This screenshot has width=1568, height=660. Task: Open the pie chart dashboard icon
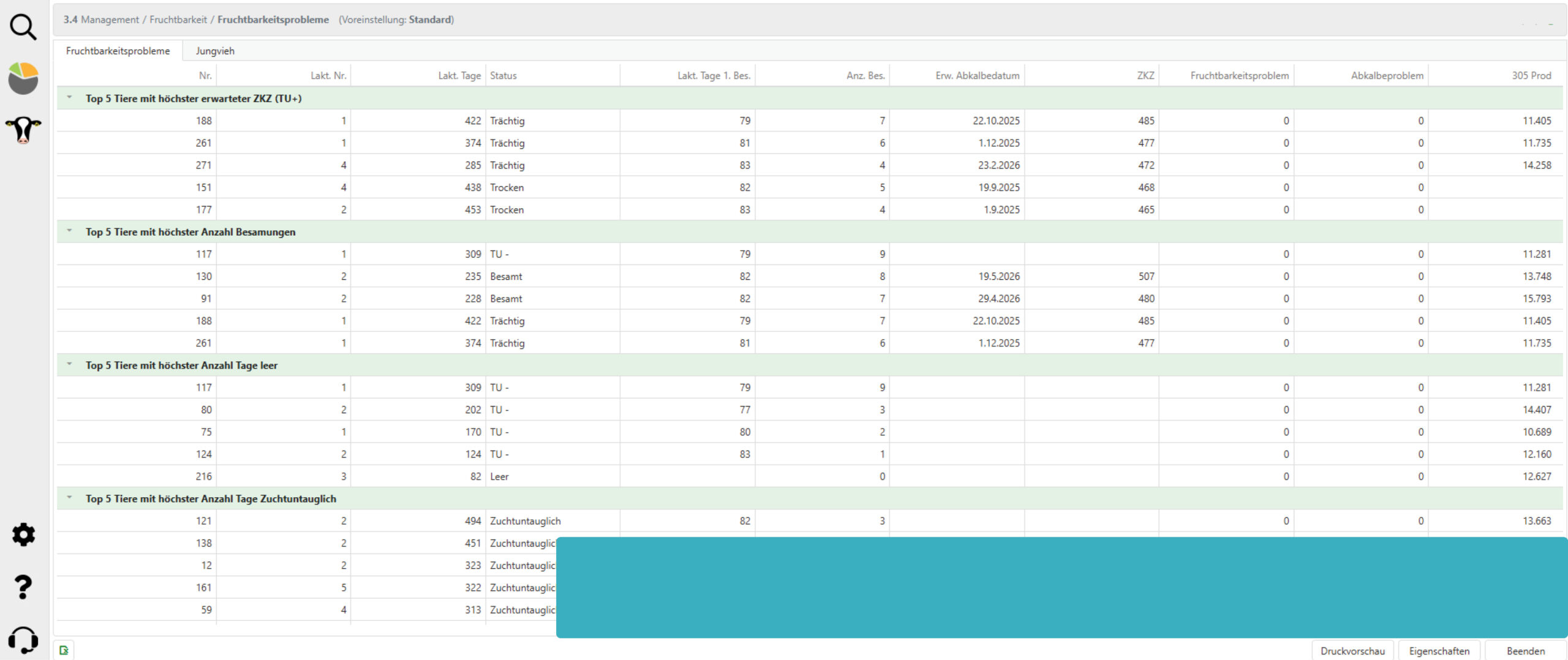pyautogui.click(x=23, y=78)
